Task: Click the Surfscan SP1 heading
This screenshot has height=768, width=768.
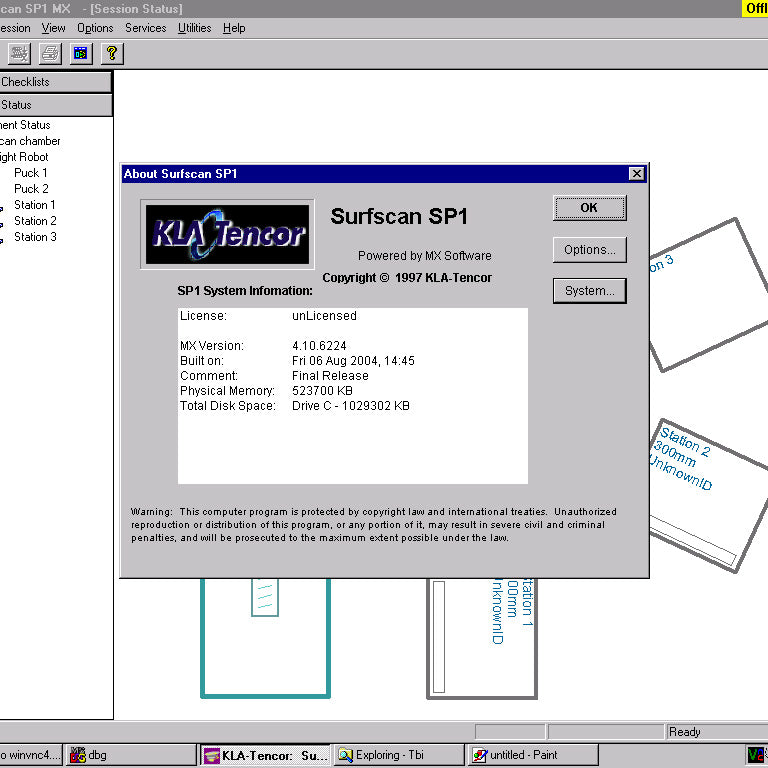Action: click(399, 216)
